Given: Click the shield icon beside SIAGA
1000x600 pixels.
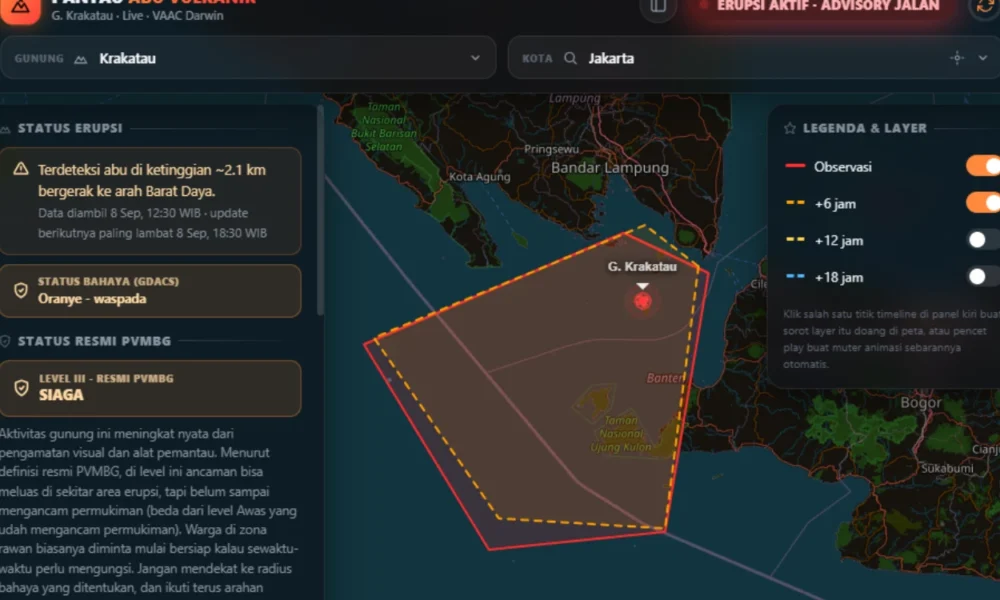Looking at the screenshot, I should coord(22,388).
